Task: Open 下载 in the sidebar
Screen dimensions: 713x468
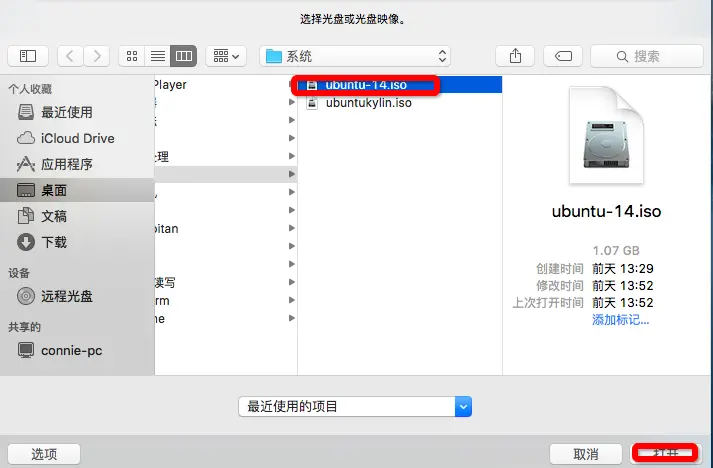Action: pos(77,242)
